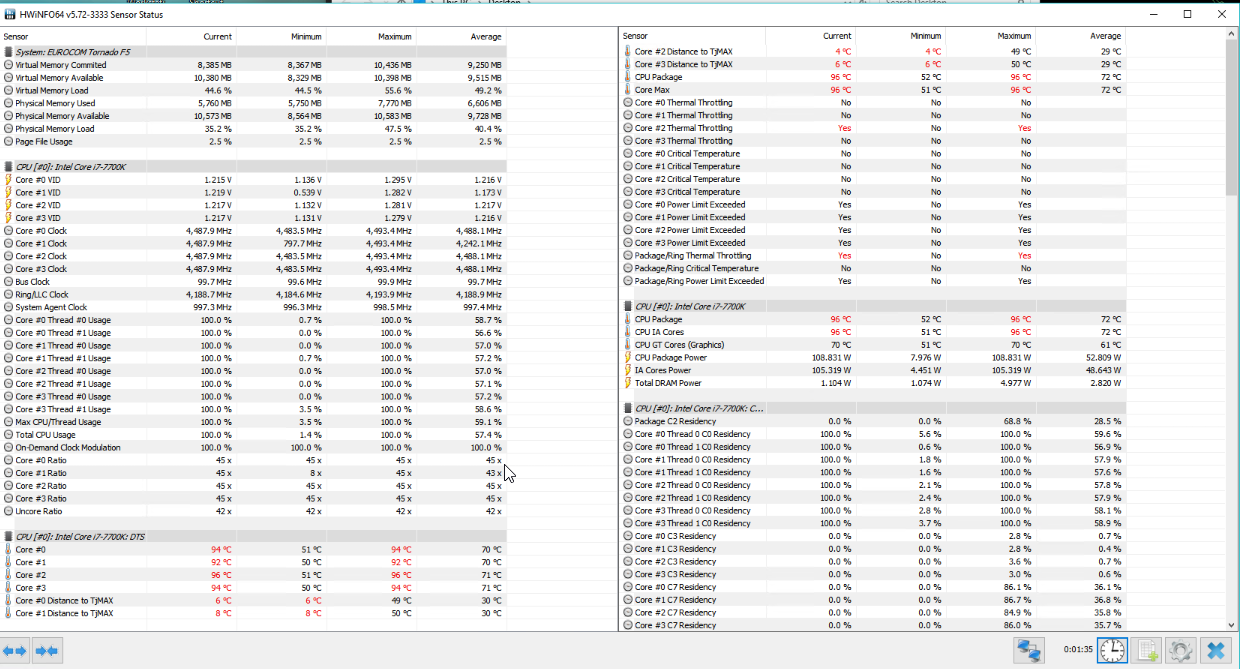Select the Core #1 Clock row

[x=254, y=244]
